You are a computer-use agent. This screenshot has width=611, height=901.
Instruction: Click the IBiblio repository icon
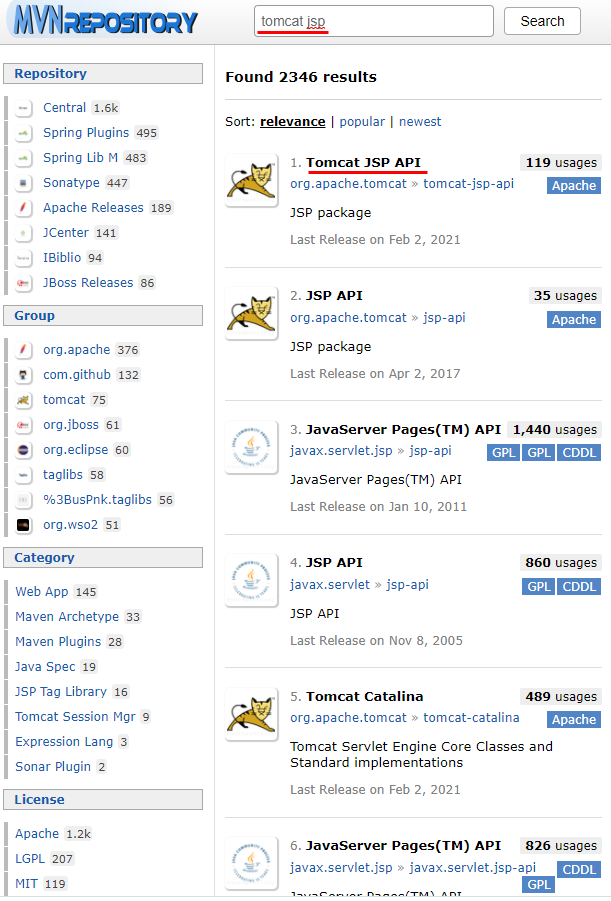click(23, 258)
